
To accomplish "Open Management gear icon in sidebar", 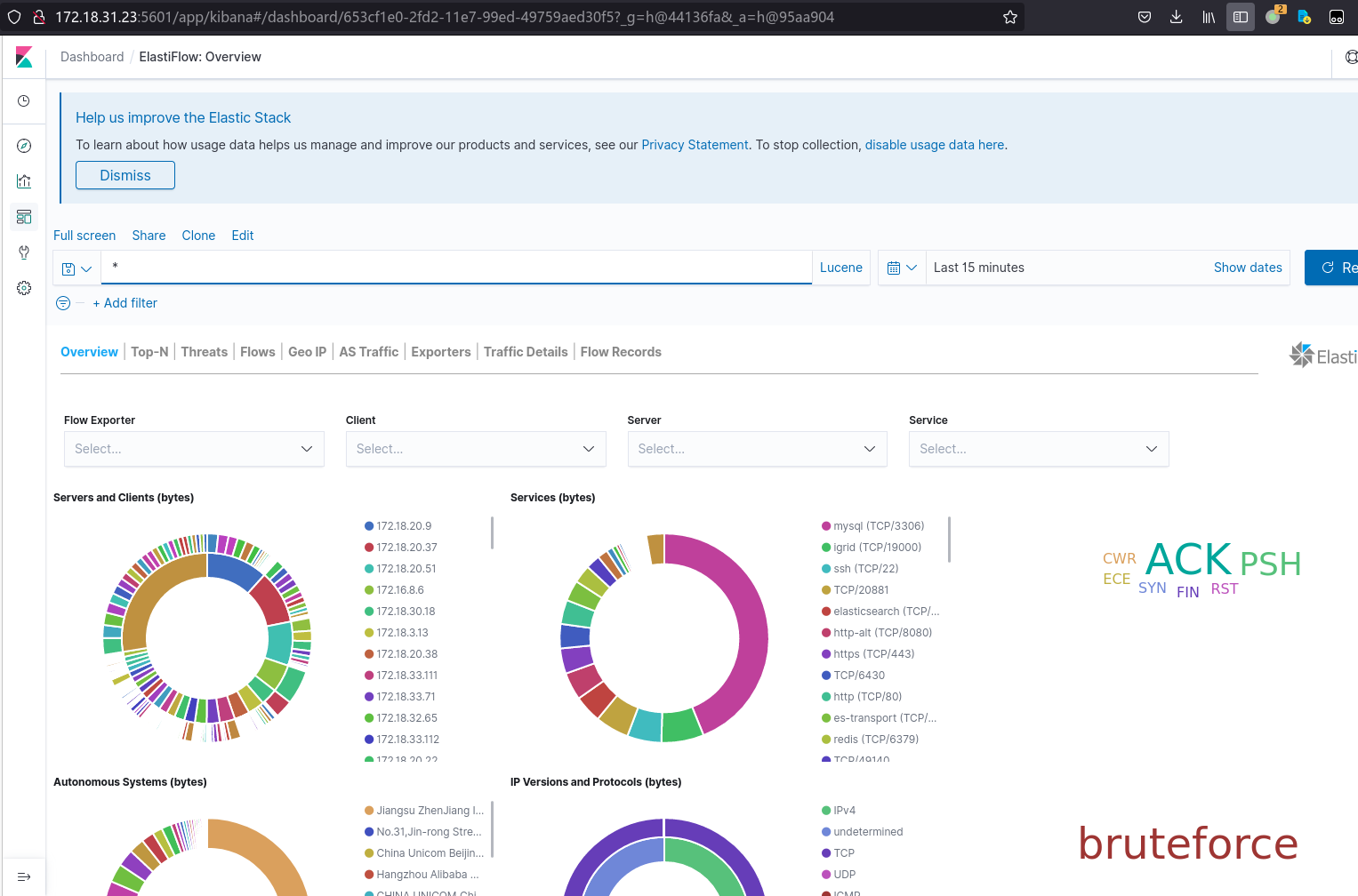I will (x=24, y=288).
